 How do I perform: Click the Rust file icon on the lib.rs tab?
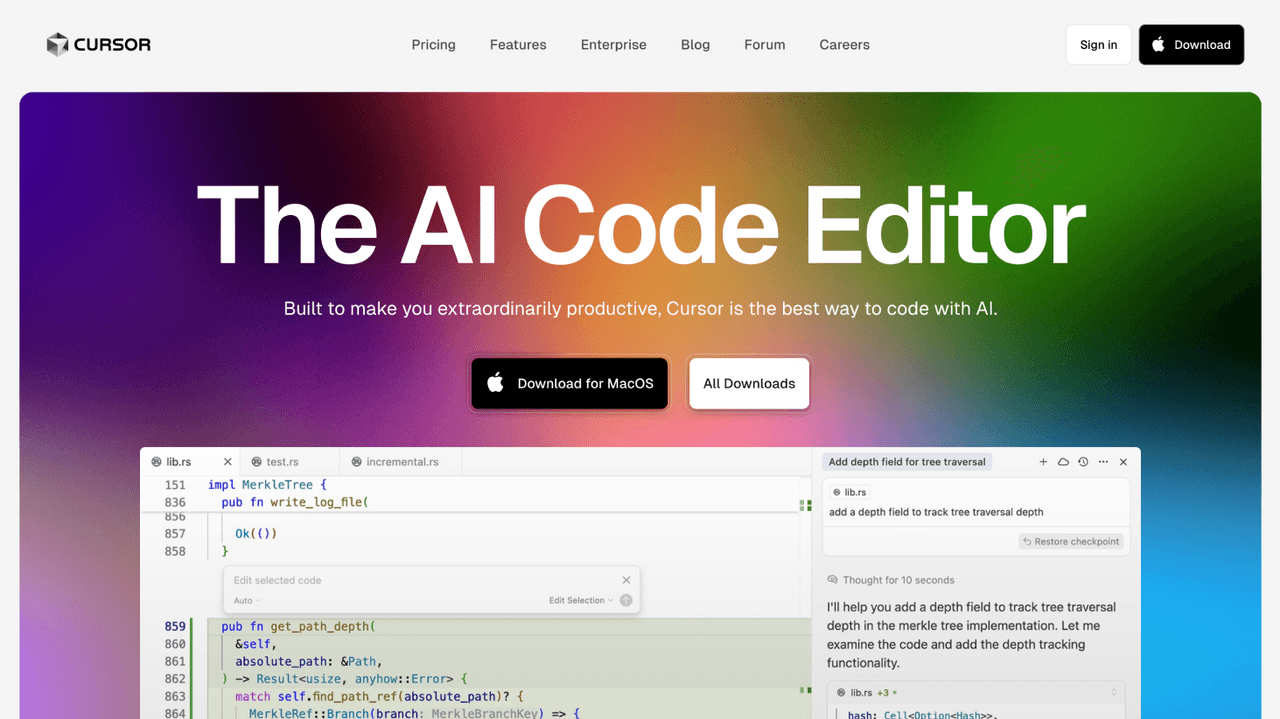157,461
